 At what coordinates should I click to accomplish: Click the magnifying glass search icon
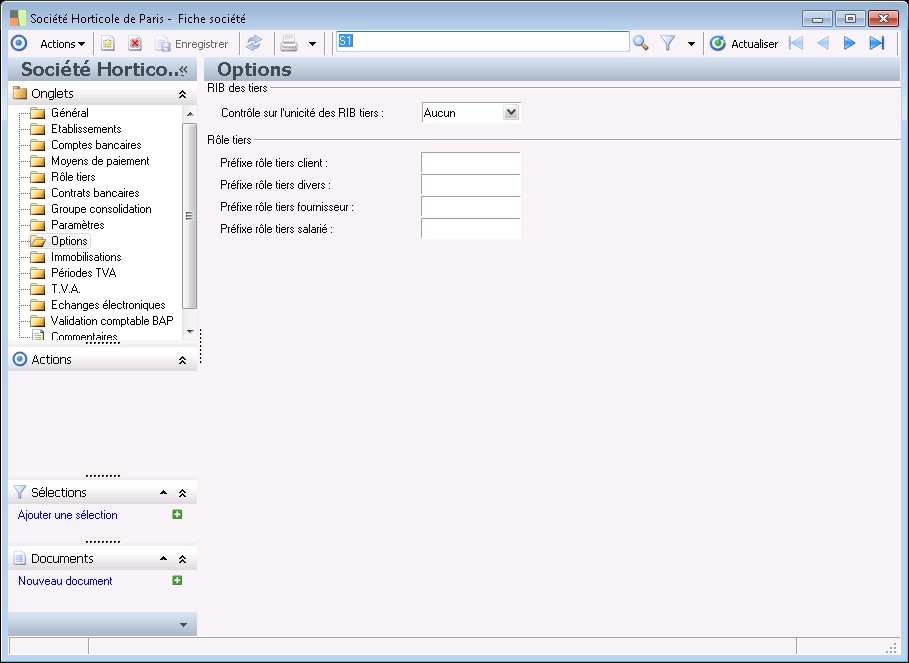641,43
